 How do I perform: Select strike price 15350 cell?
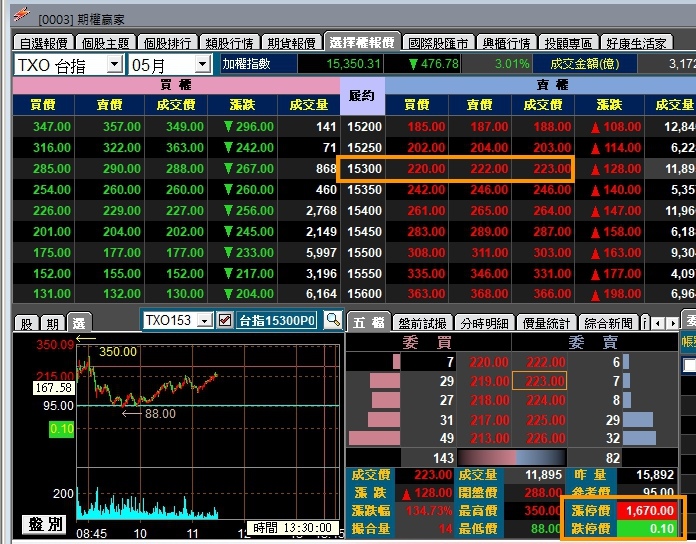[x=364, y=190]
